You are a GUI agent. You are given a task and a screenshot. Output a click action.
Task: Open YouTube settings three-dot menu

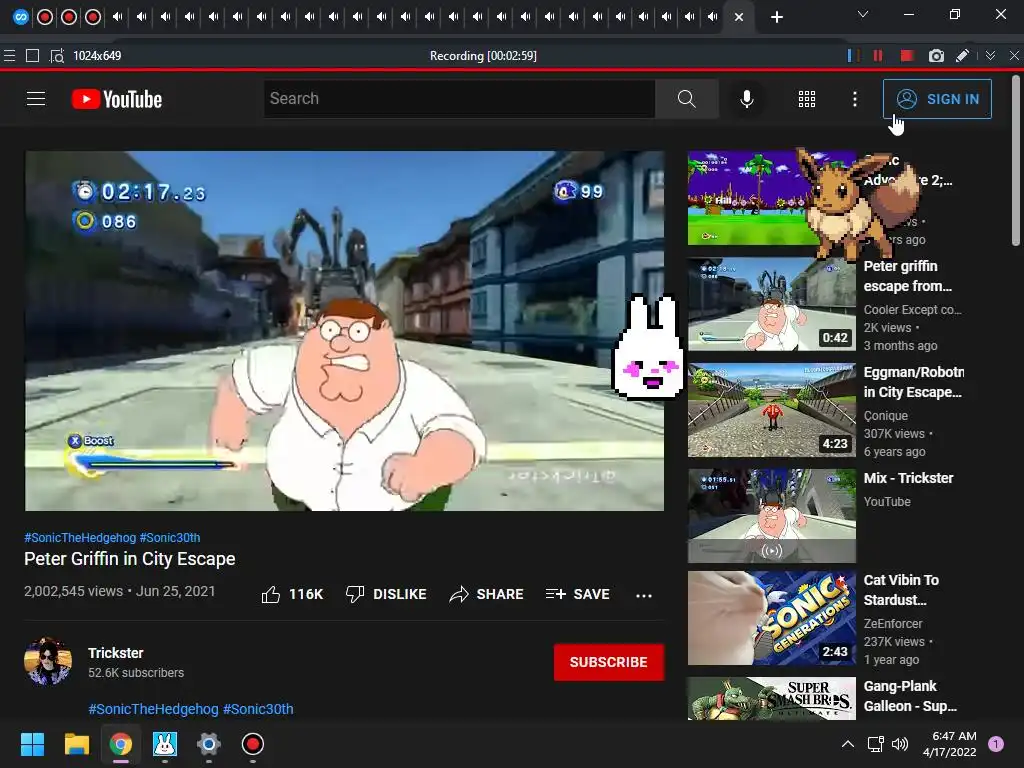point(854,99)
